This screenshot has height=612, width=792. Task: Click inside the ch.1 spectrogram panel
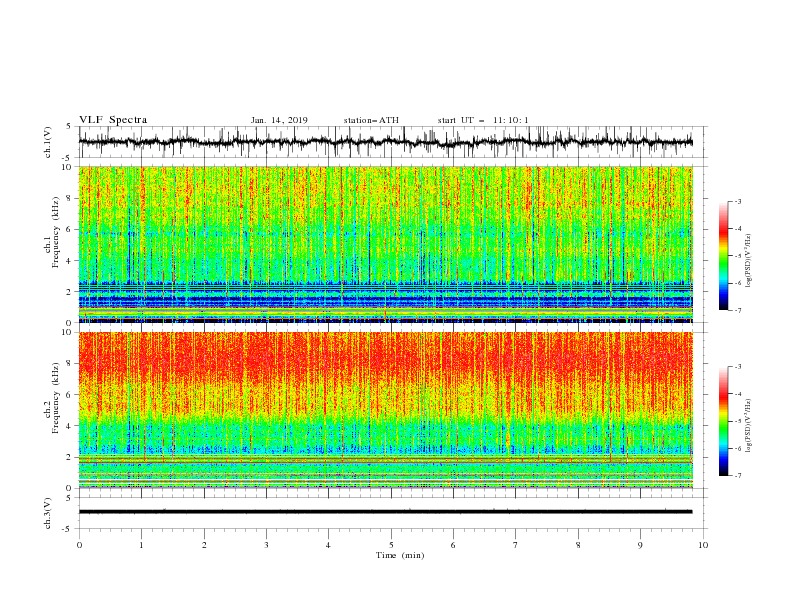(385, 244)
